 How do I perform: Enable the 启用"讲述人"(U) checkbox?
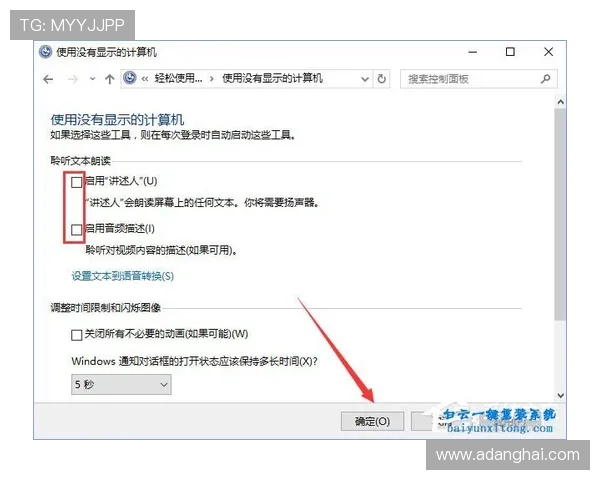coord(77,182)
